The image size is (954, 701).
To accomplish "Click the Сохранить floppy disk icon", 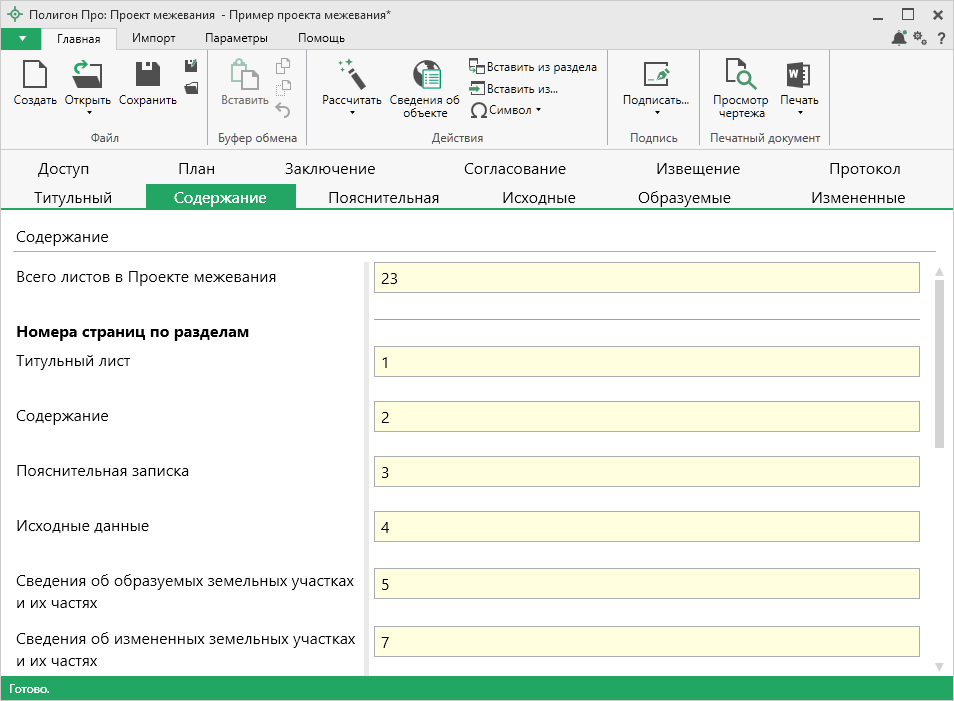I will pyautogui.click(x=148, y=76).
